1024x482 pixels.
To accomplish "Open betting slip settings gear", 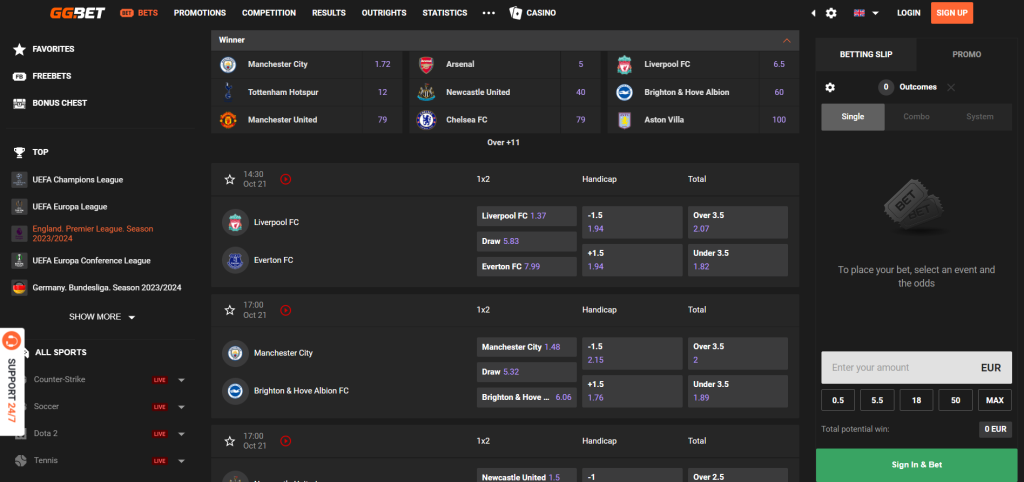I will point(830,88).
